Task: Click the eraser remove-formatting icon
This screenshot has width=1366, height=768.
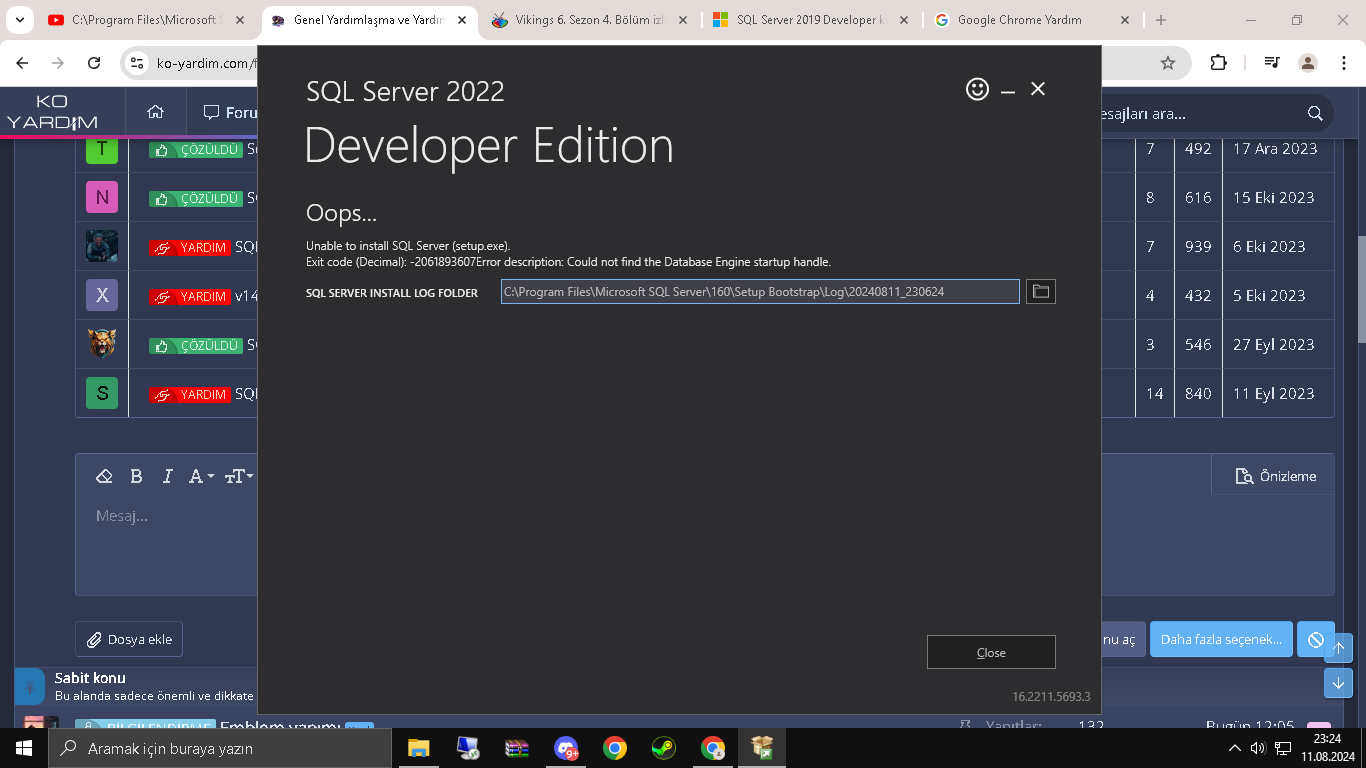Action: tap(104, 476)
